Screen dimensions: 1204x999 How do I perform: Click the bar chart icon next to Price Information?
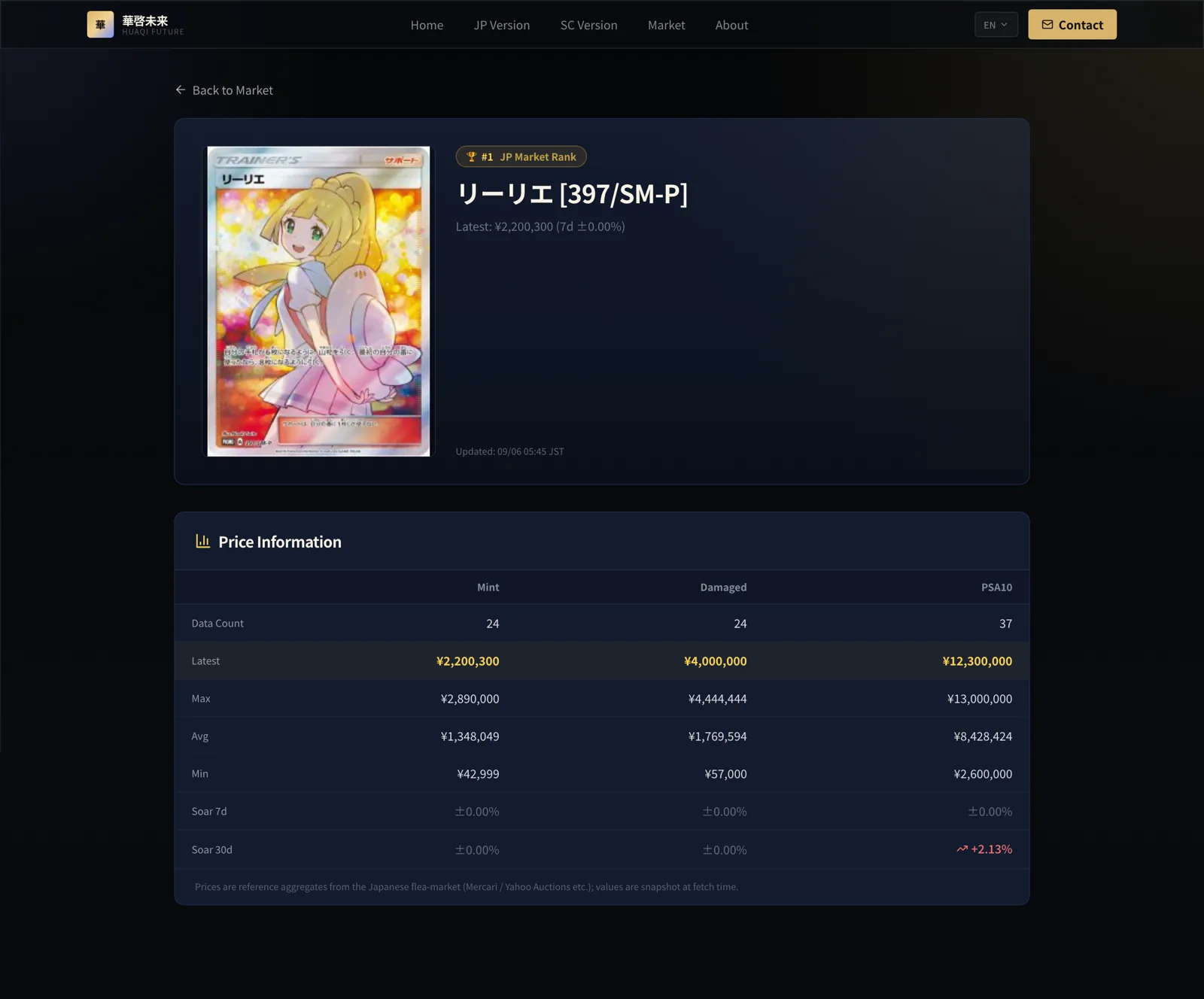coord(202,541)
